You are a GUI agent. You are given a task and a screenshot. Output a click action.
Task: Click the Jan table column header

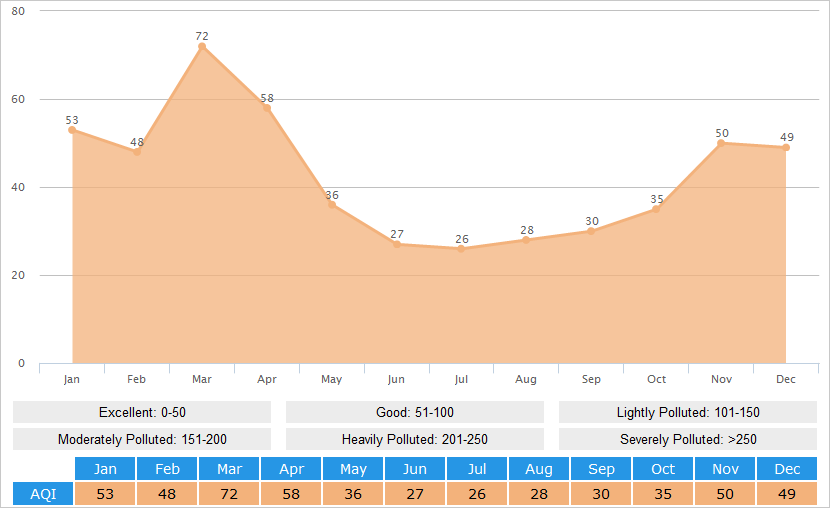coord(105,469)
